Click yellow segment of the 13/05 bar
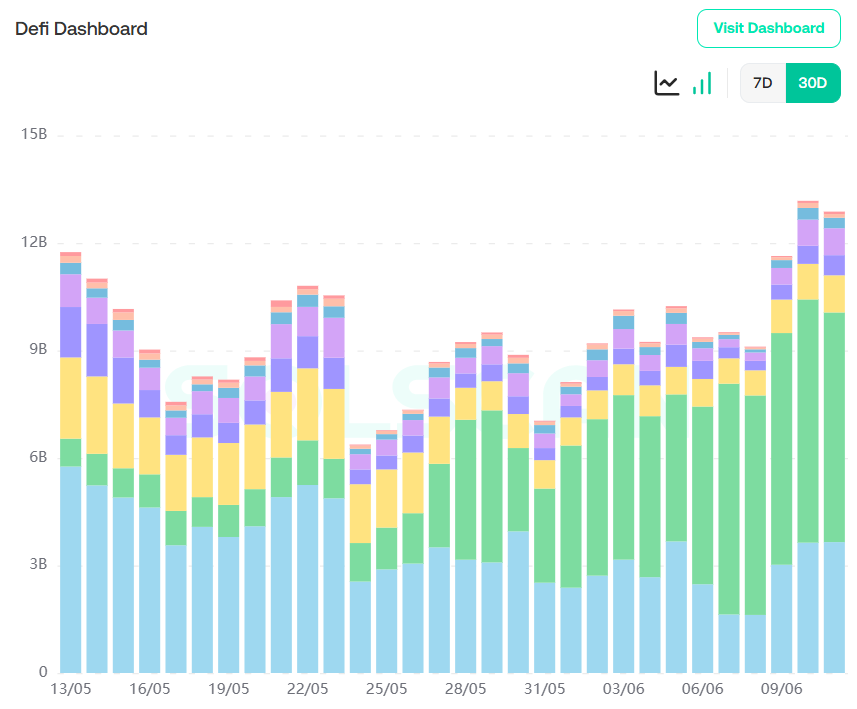Viewport: 857px width, 709px height. pos(70,398)
